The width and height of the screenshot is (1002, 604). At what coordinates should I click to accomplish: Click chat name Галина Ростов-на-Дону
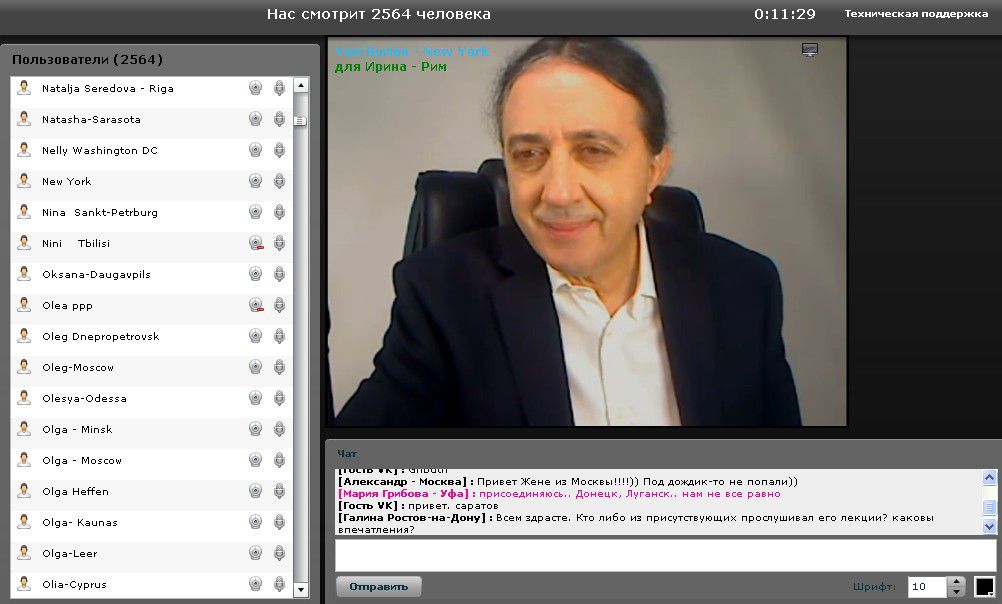click(412, 518)
